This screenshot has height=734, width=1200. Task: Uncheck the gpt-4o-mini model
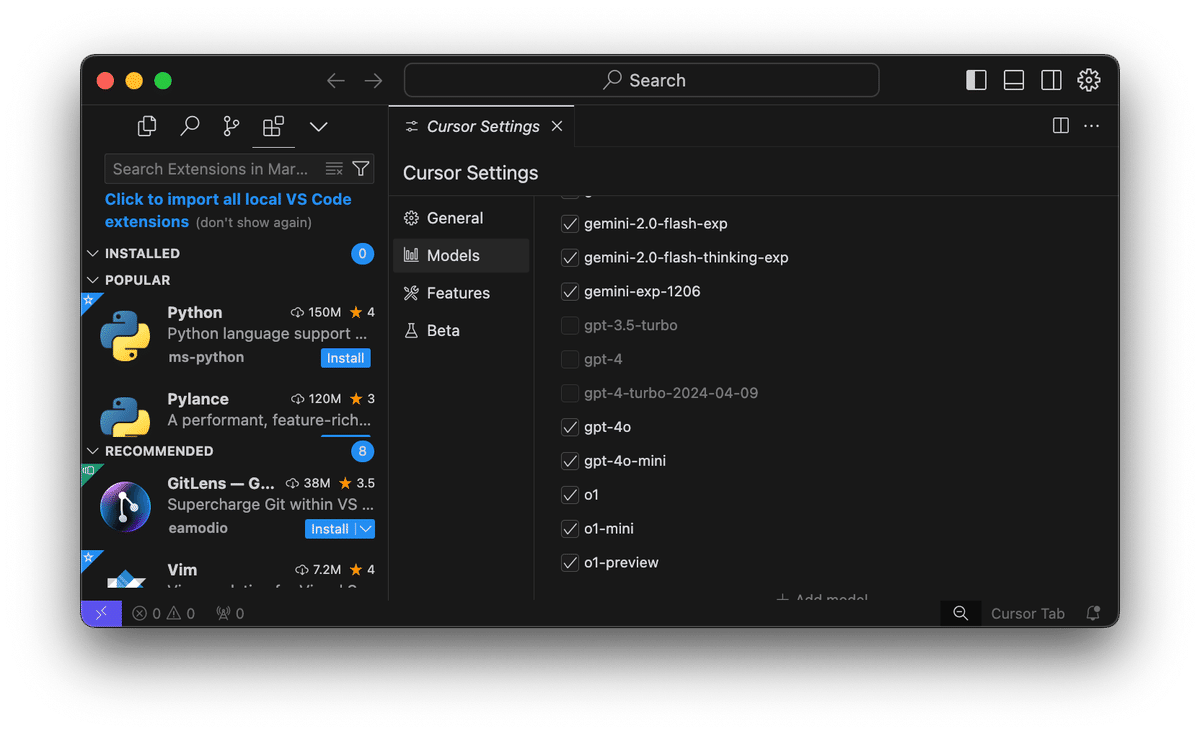click(570, 461)
